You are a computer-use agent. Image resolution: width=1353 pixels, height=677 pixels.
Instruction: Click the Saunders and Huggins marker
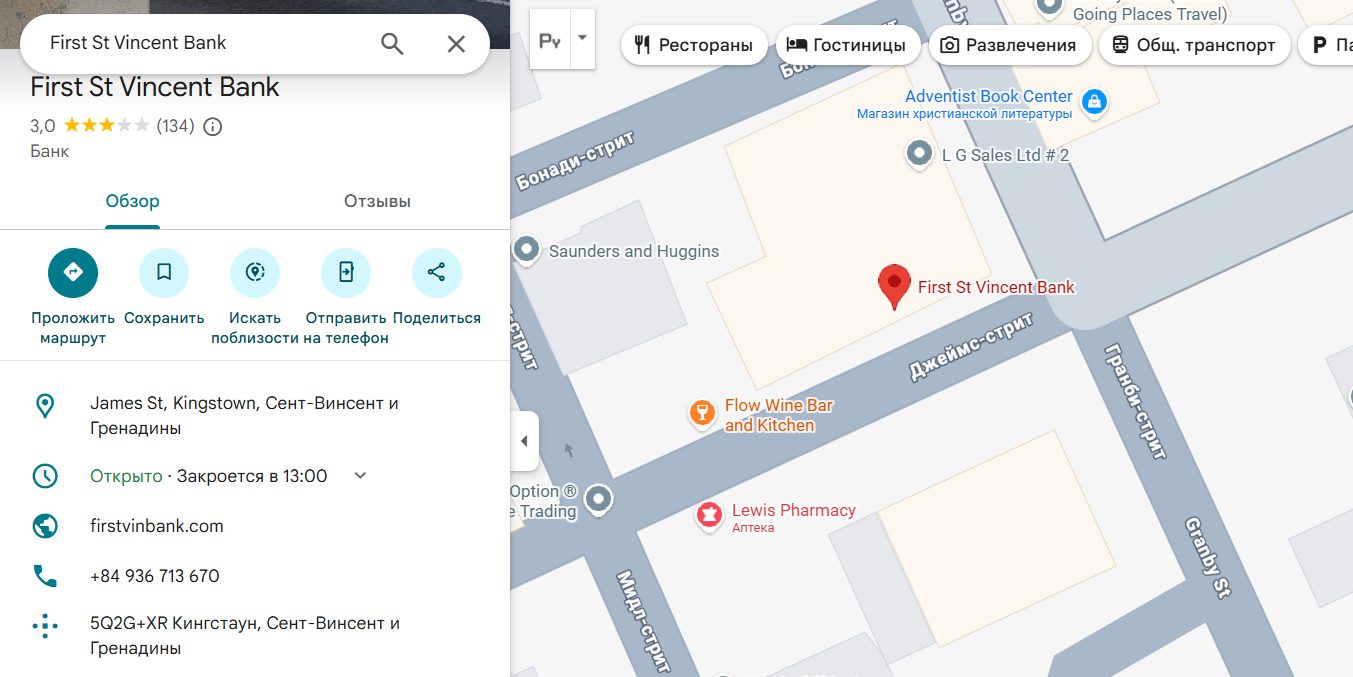pos(526,250)
